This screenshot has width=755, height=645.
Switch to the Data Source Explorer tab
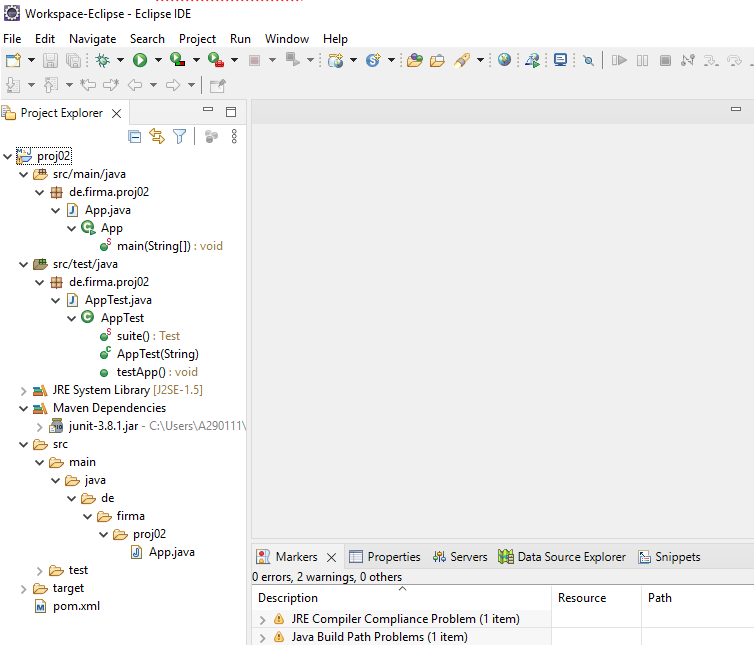pos(561,557)
